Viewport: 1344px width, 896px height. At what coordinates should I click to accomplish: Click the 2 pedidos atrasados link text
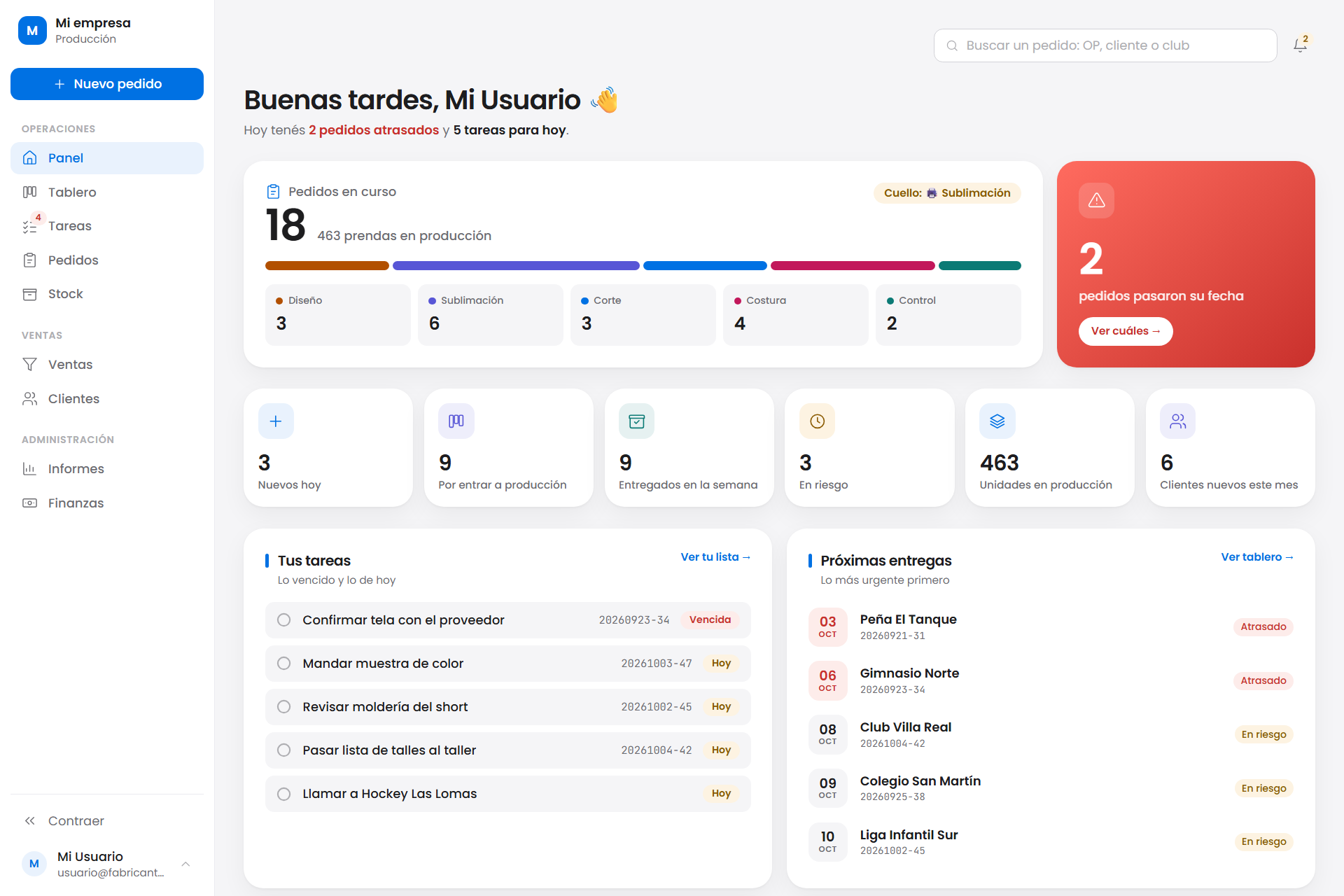click(x=374, y=130)
